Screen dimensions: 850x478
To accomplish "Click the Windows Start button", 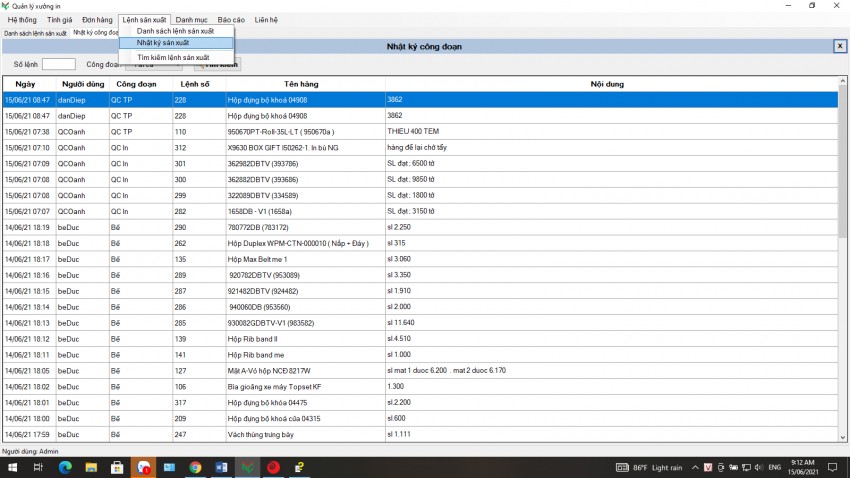I will 11,467.
